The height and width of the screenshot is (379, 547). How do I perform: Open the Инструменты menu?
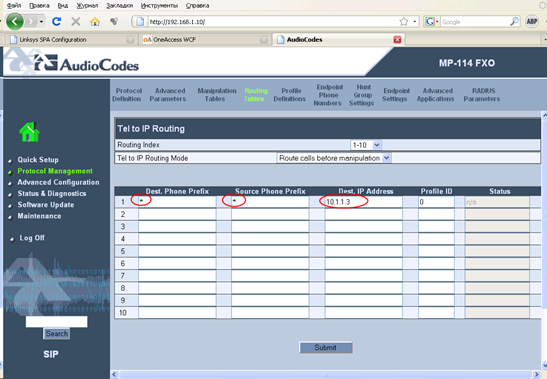pyautogui.click(x=159, y=5)
